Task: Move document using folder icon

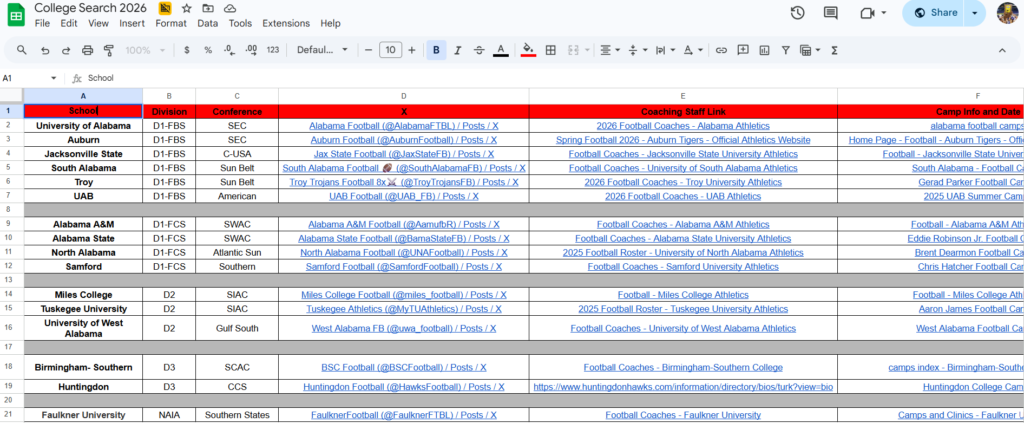Action: pyautogui.click(x=208, y=8)
